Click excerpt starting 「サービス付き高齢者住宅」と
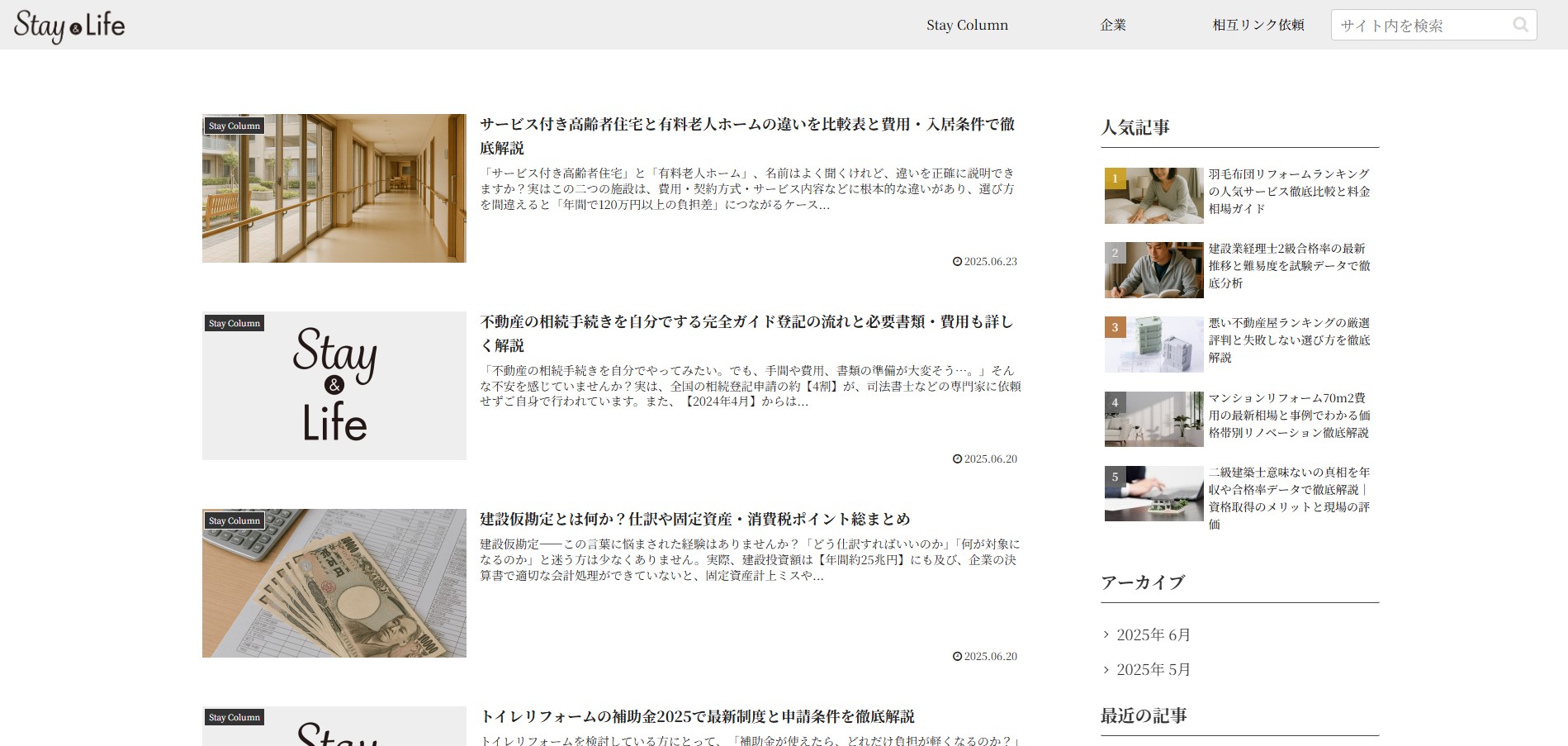The height and width of the screenshot is (746, 1568). (x=748, y=188)
